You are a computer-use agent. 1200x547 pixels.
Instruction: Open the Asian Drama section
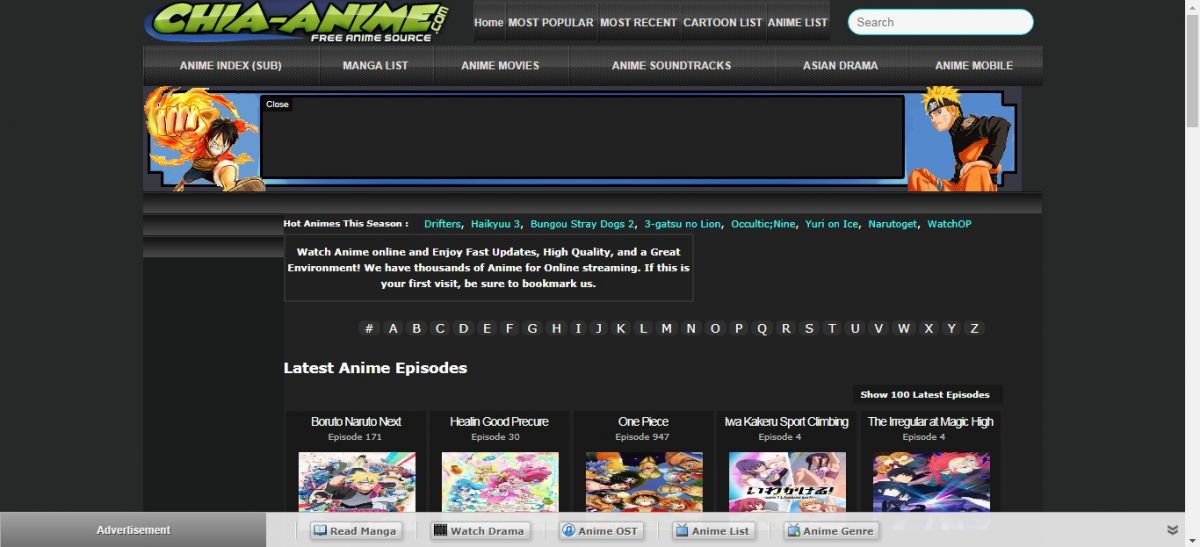click(x=840, y=66)
